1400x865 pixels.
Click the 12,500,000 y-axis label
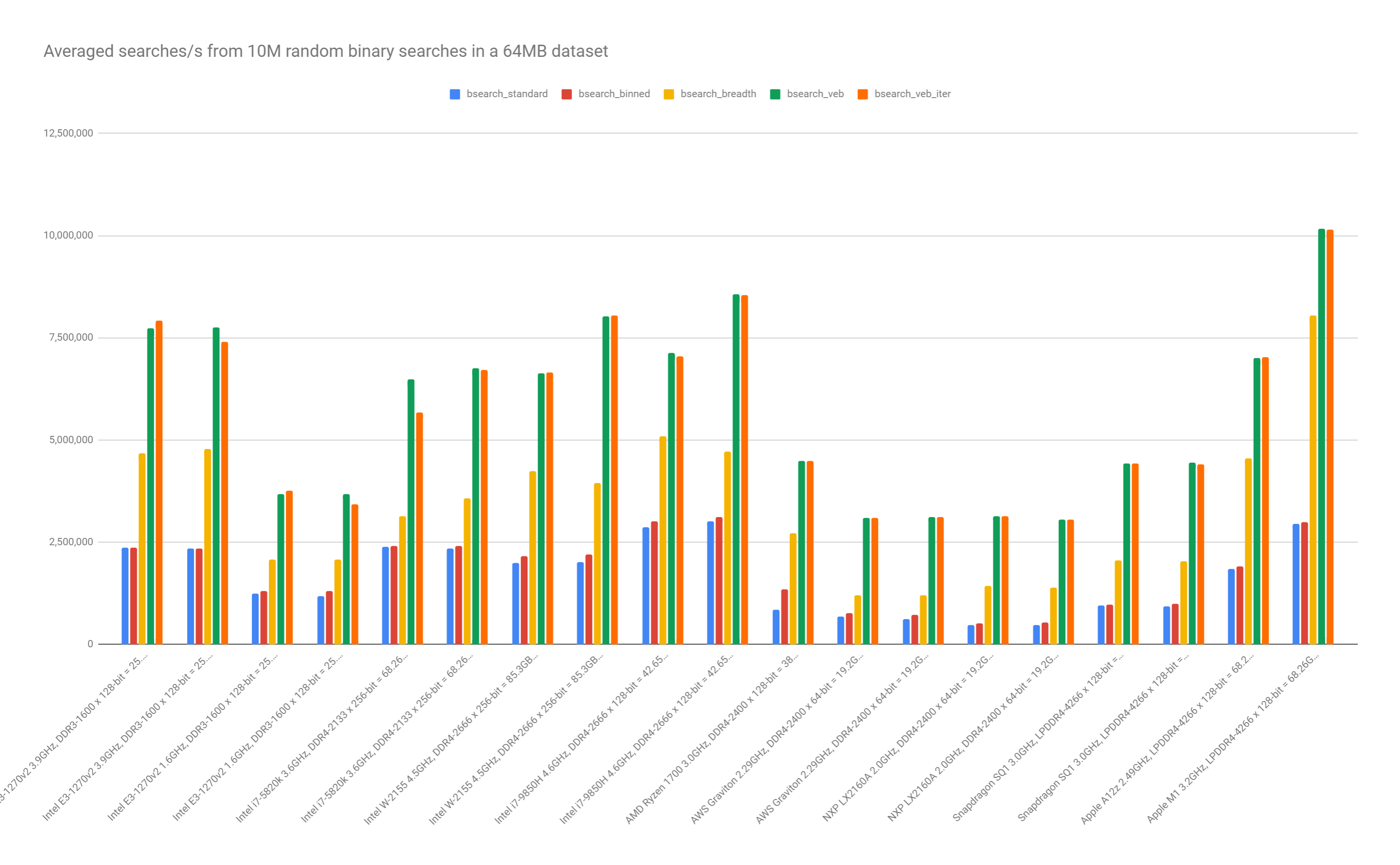coord(68,133)
